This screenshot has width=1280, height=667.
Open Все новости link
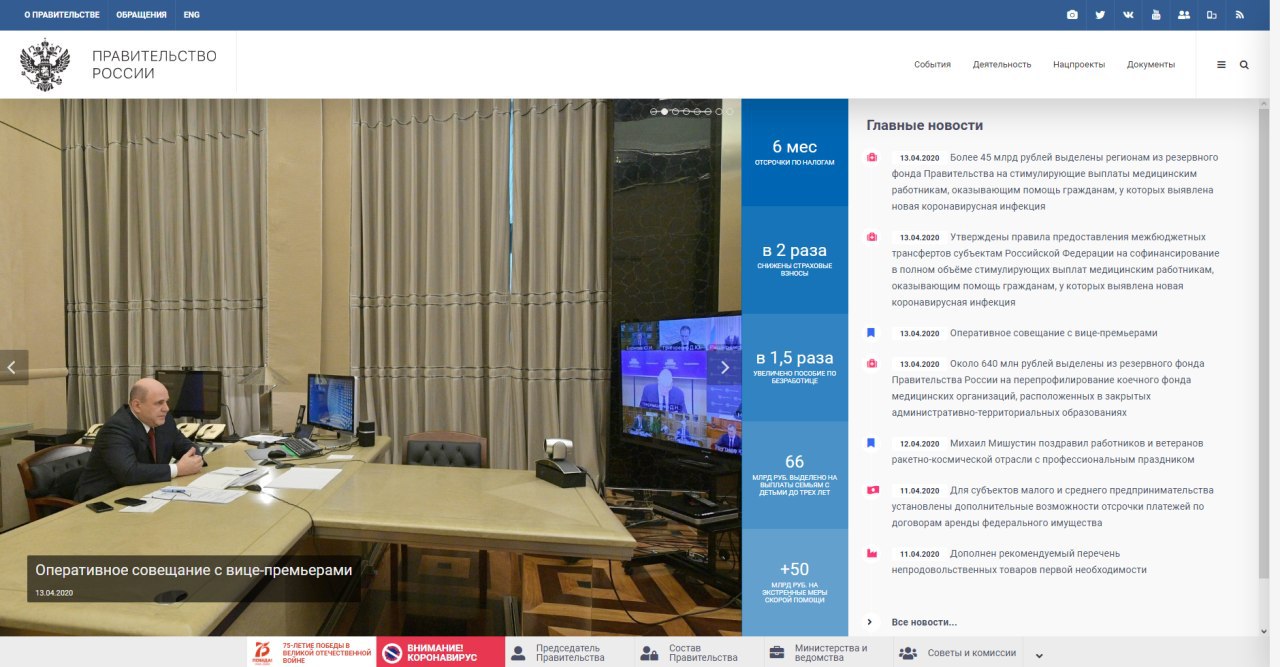point(924,622)
